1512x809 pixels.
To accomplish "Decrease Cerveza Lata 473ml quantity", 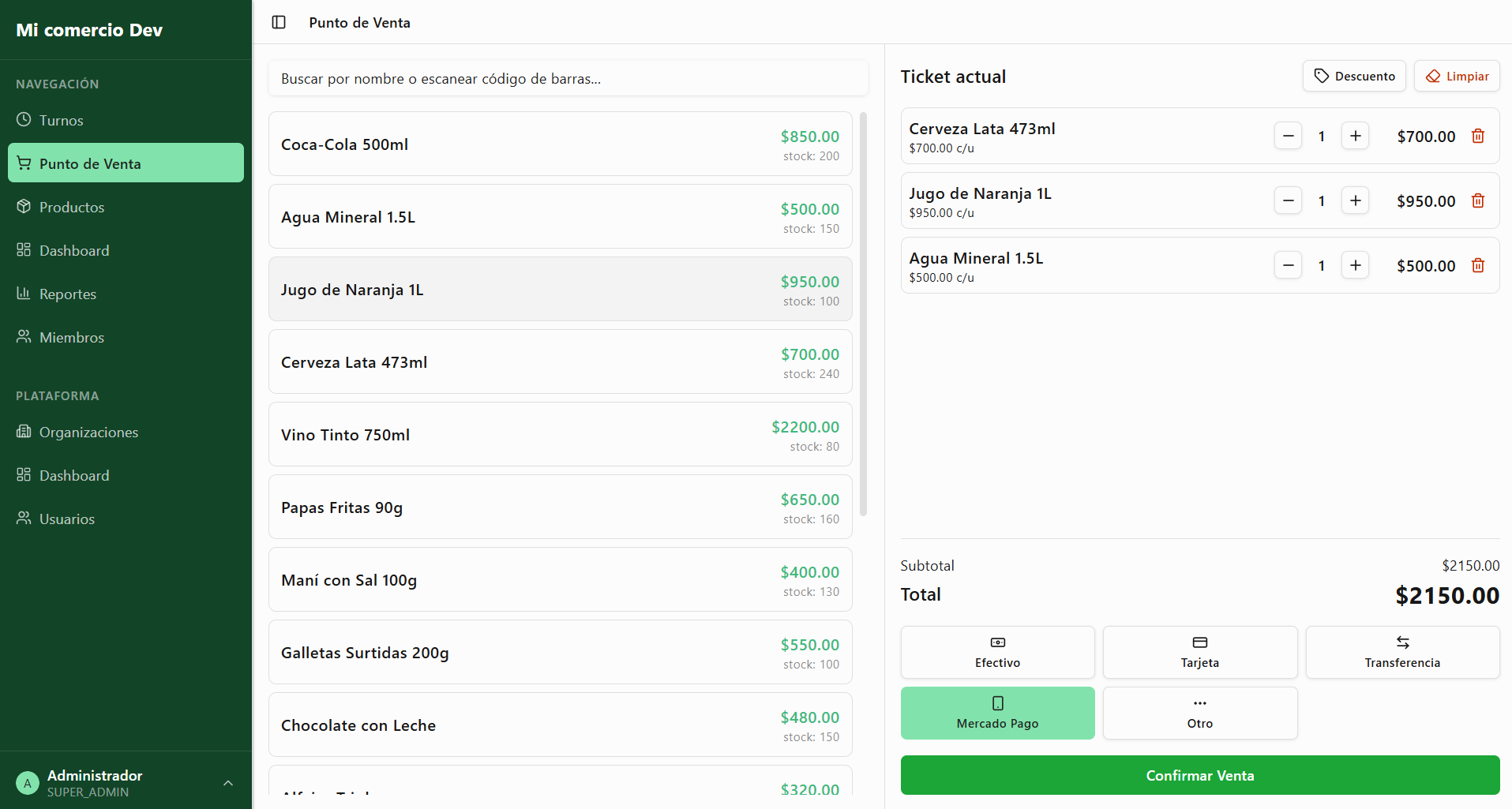I will pos(1288,136).
